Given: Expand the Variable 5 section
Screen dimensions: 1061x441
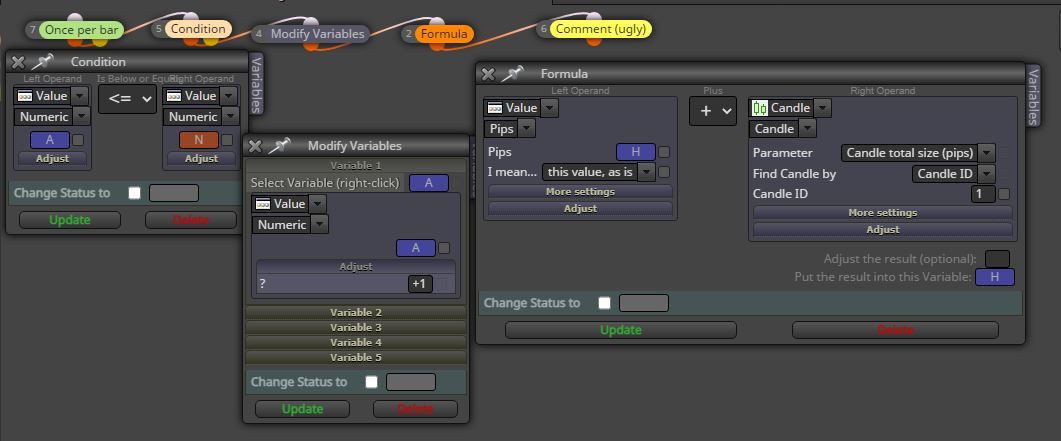Looking at the screenshot, I should (x=356, y=357).
